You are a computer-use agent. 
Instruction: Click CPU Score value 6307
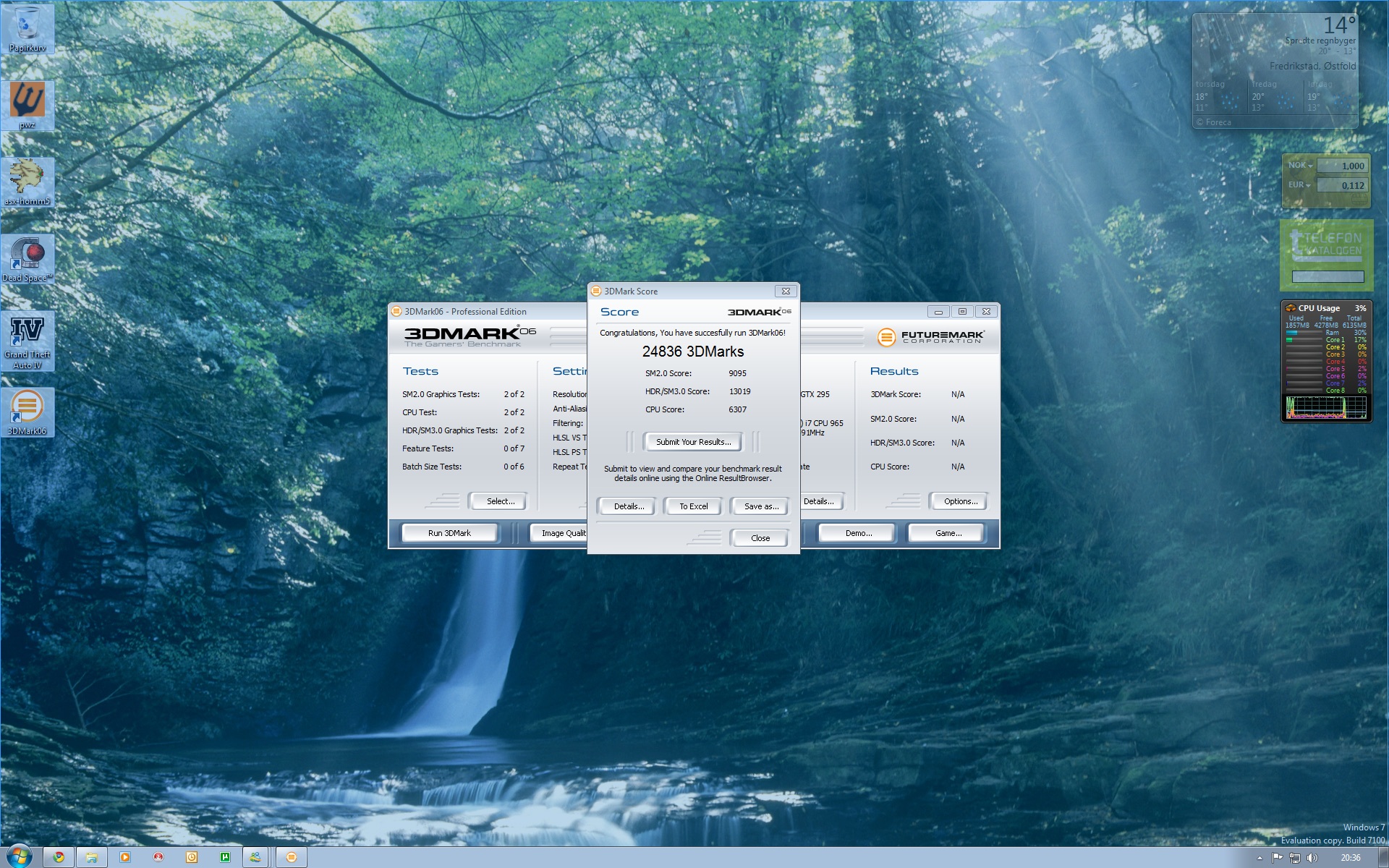(x=737, y=410)
